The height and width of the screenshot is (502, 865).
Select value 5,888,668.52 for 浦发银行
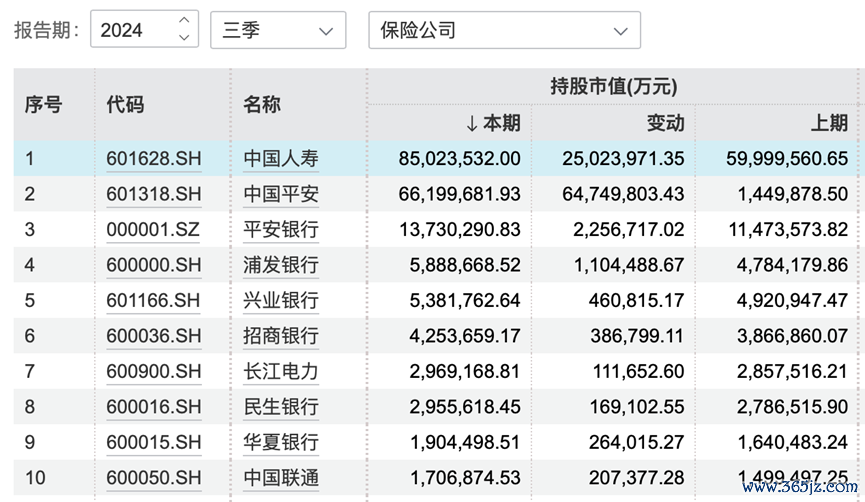(465, 265)
